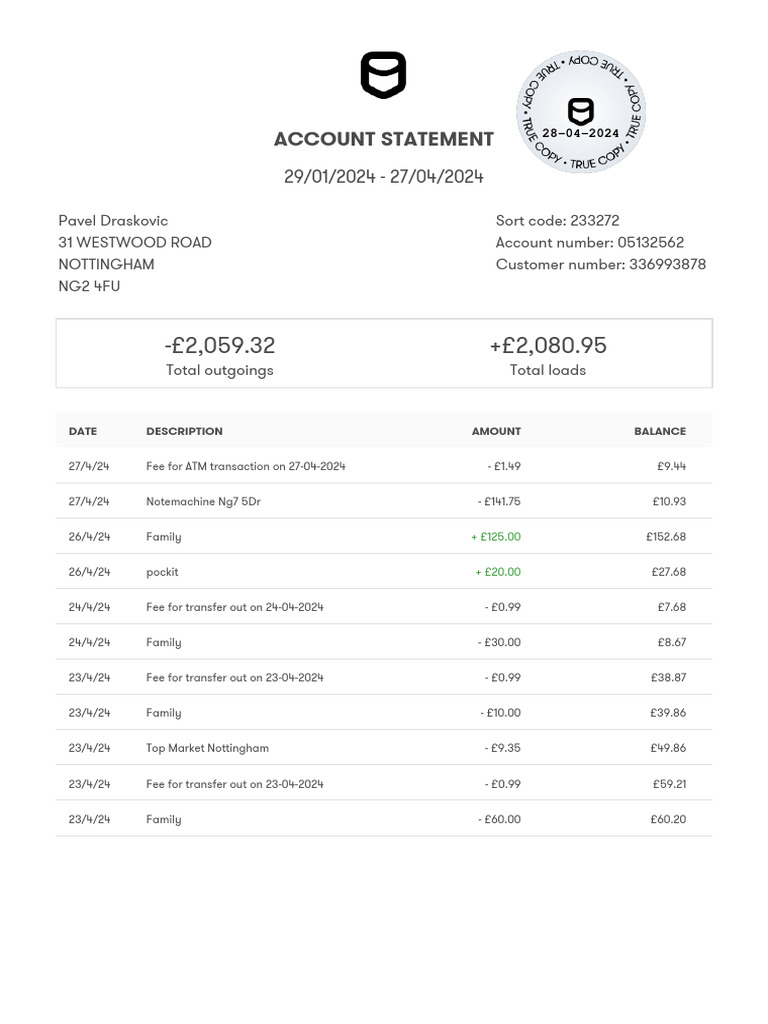Click the ATM transaction fee row description
Screen dimensions: 768x1024
point(246,466)
